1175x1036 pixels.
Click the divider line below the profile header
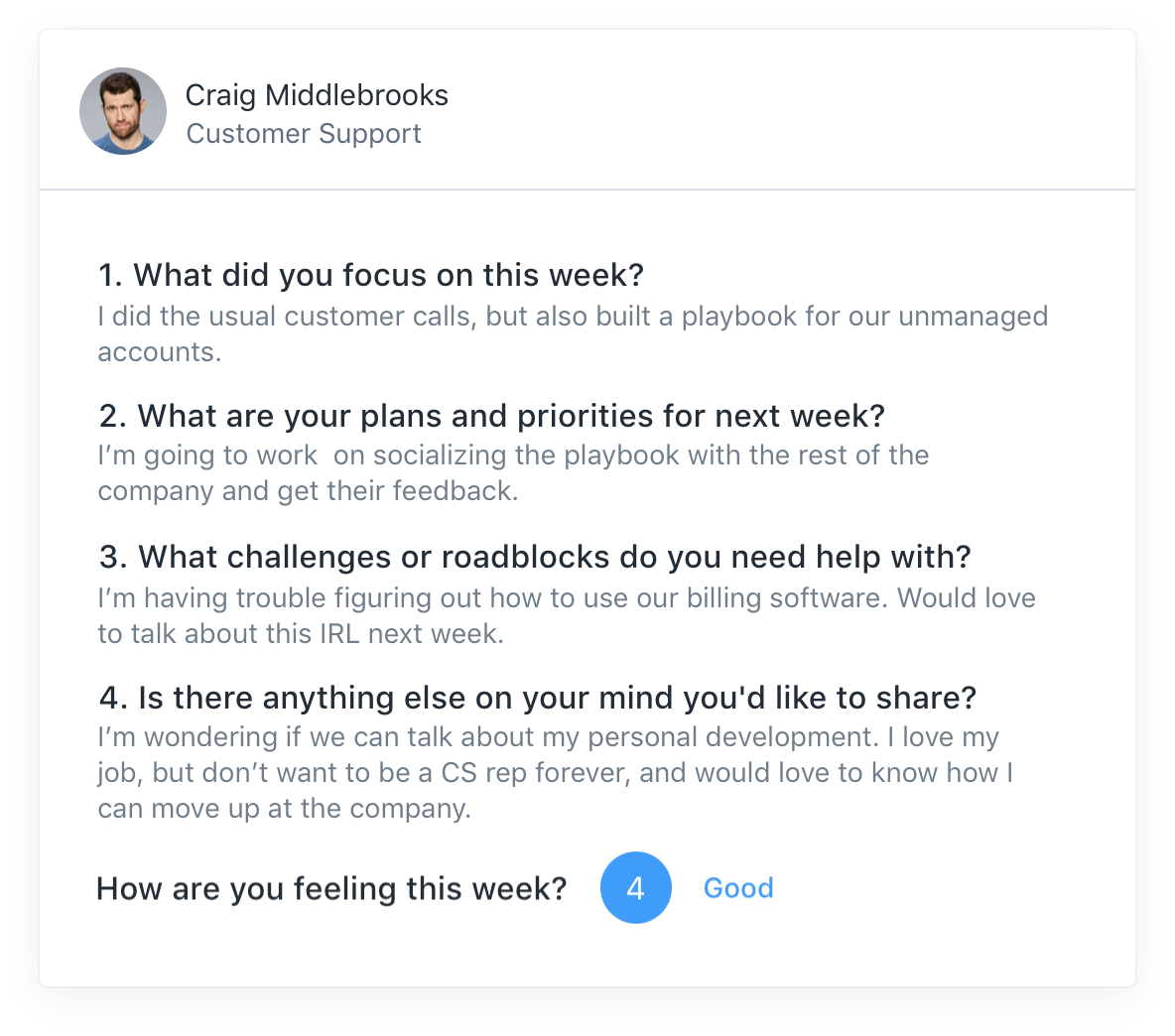point(587,190)
